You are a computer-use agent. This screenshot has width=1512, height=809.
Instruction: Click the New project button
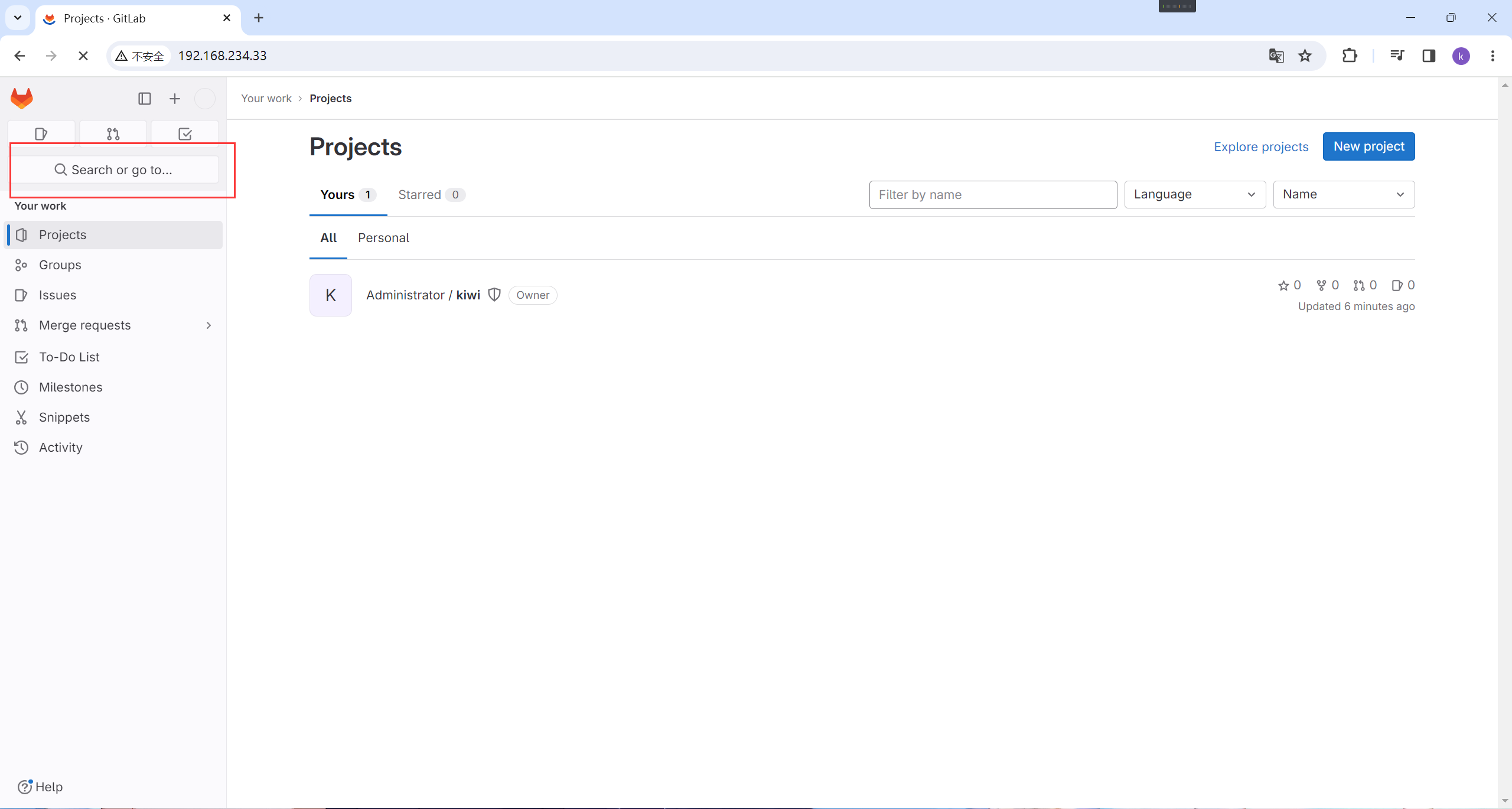tap(1368, 146)
